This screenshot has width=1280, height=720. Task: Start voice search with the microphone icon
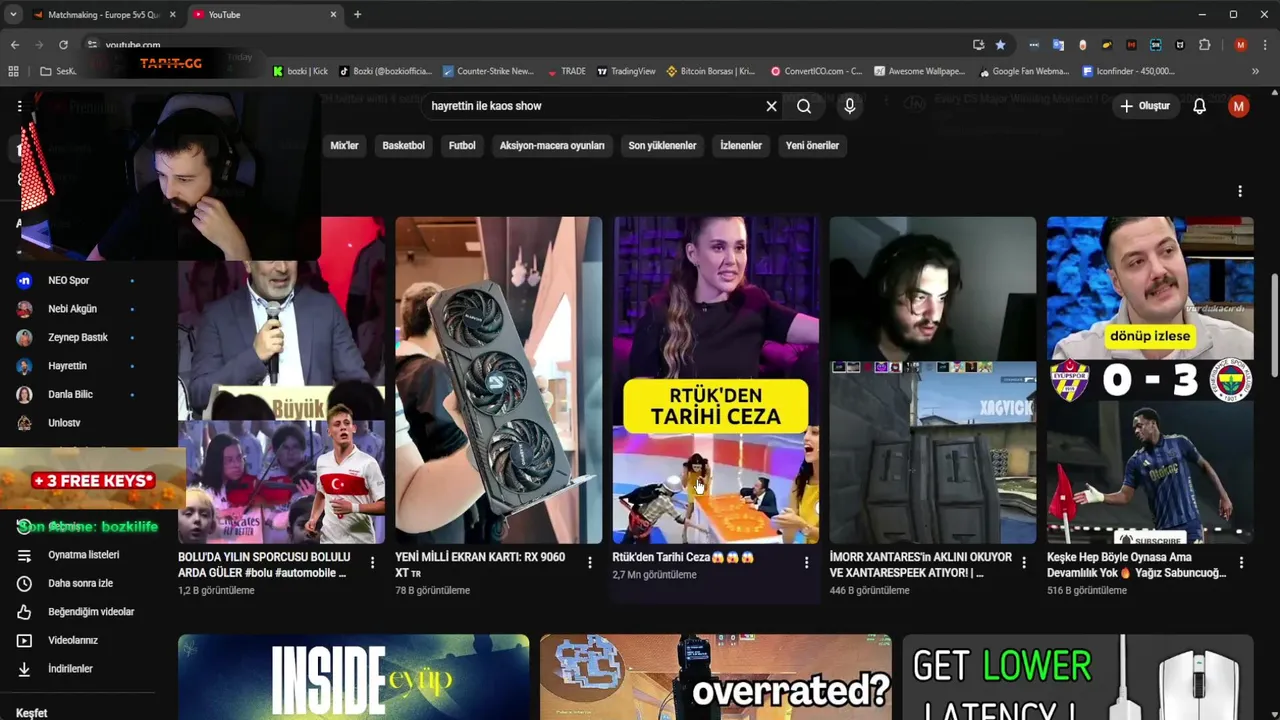tap(849, 106)
